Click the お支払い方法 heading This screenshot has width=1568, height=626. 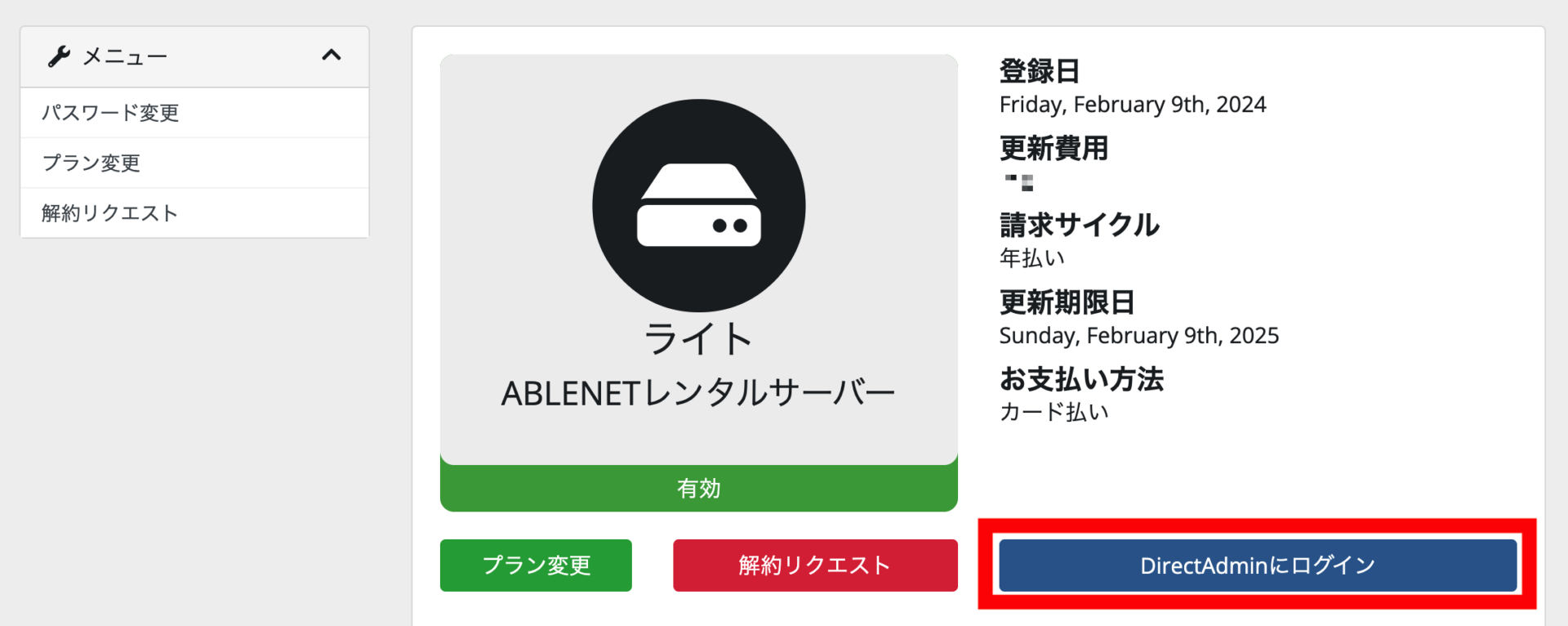pos(1081,379)
